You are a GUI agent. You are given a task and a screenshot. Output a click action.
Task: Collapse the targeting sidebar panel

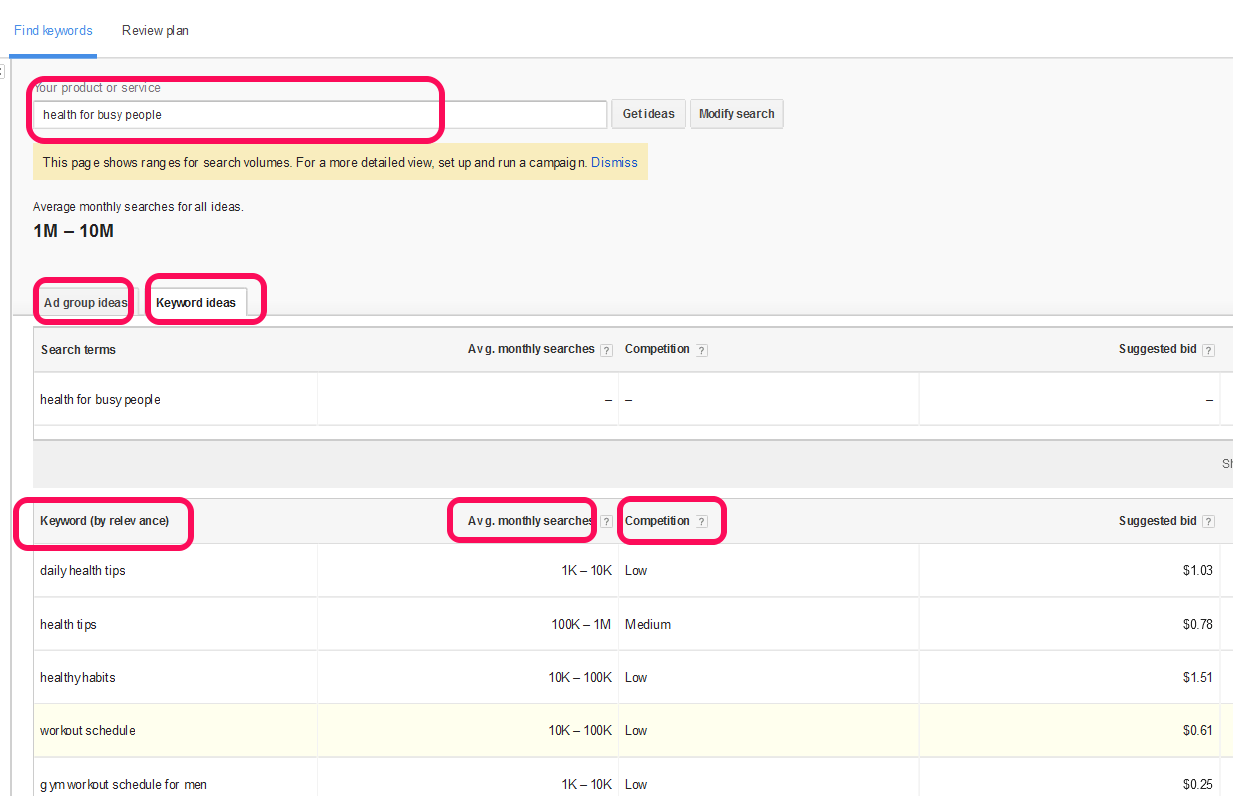[3, 71]
